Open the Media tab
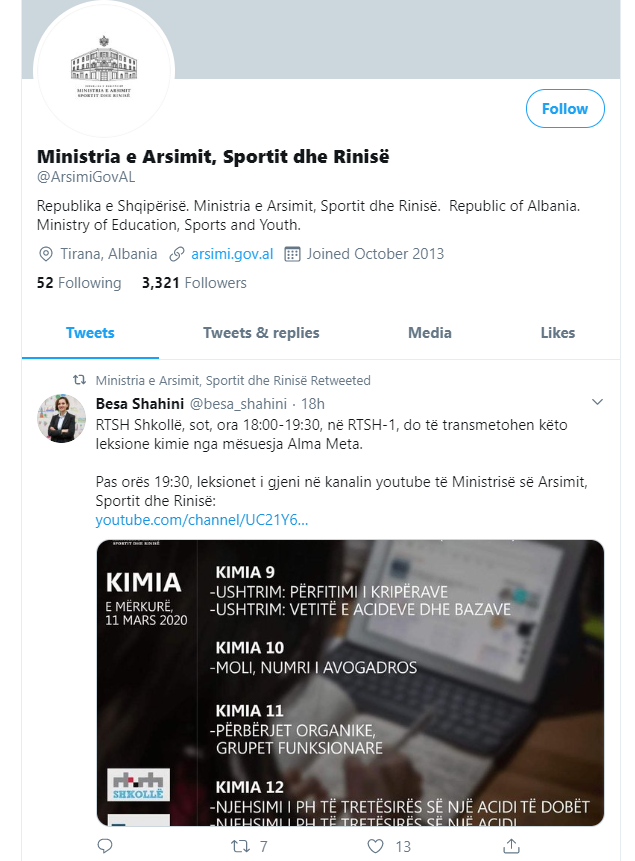The height and width of the screenshot is (861, 635). point(430,333)
